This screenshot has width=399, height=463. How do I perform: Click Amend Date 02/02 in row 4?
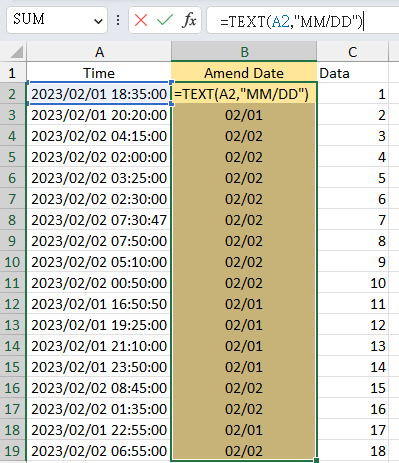point(244,136)
